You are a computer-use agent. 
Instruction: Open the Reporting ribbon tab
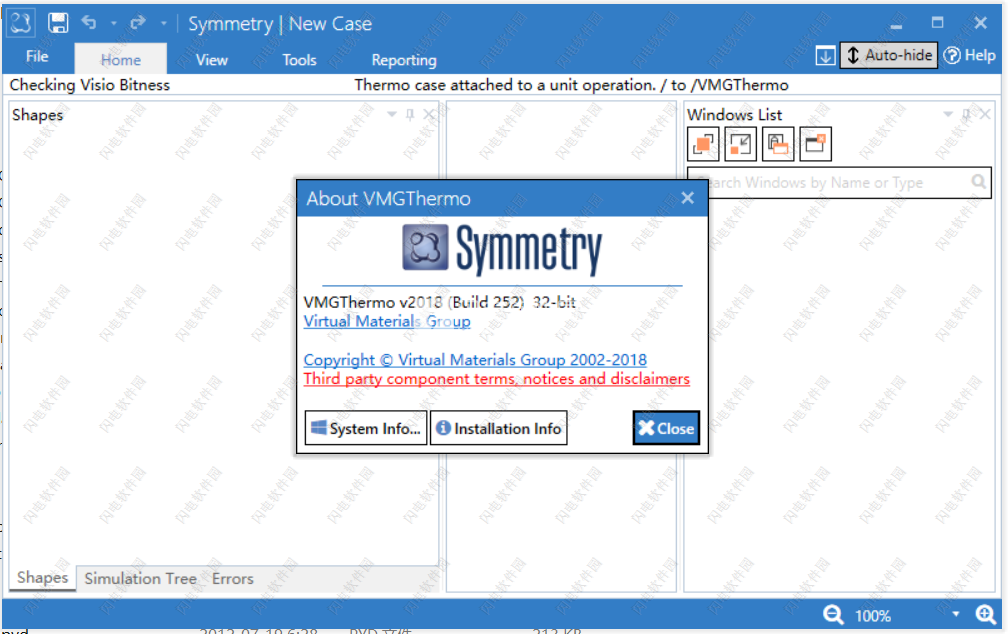404,60
